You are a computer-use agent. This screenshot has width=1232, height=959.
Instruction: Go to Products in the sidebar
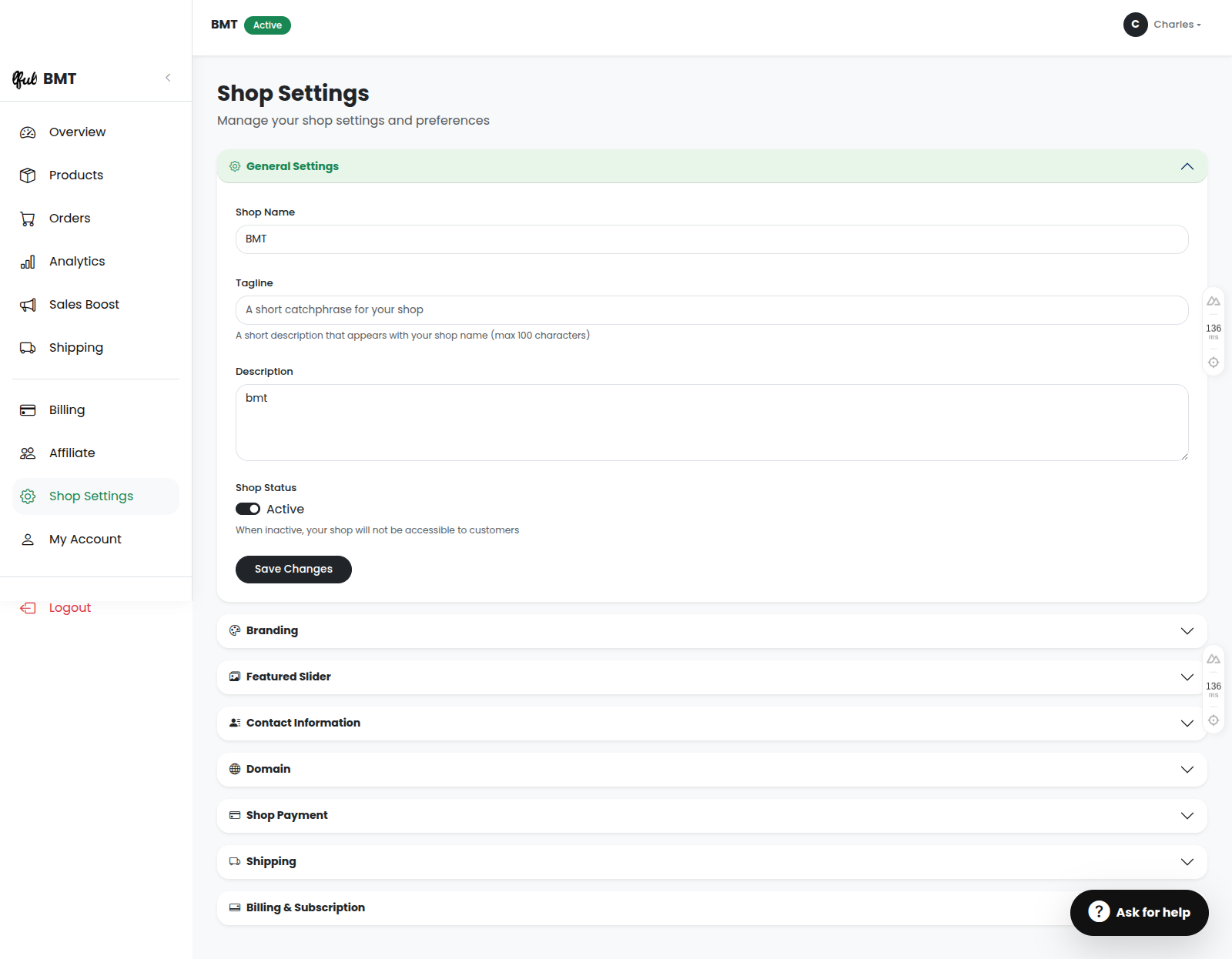[x=95, y=175]
